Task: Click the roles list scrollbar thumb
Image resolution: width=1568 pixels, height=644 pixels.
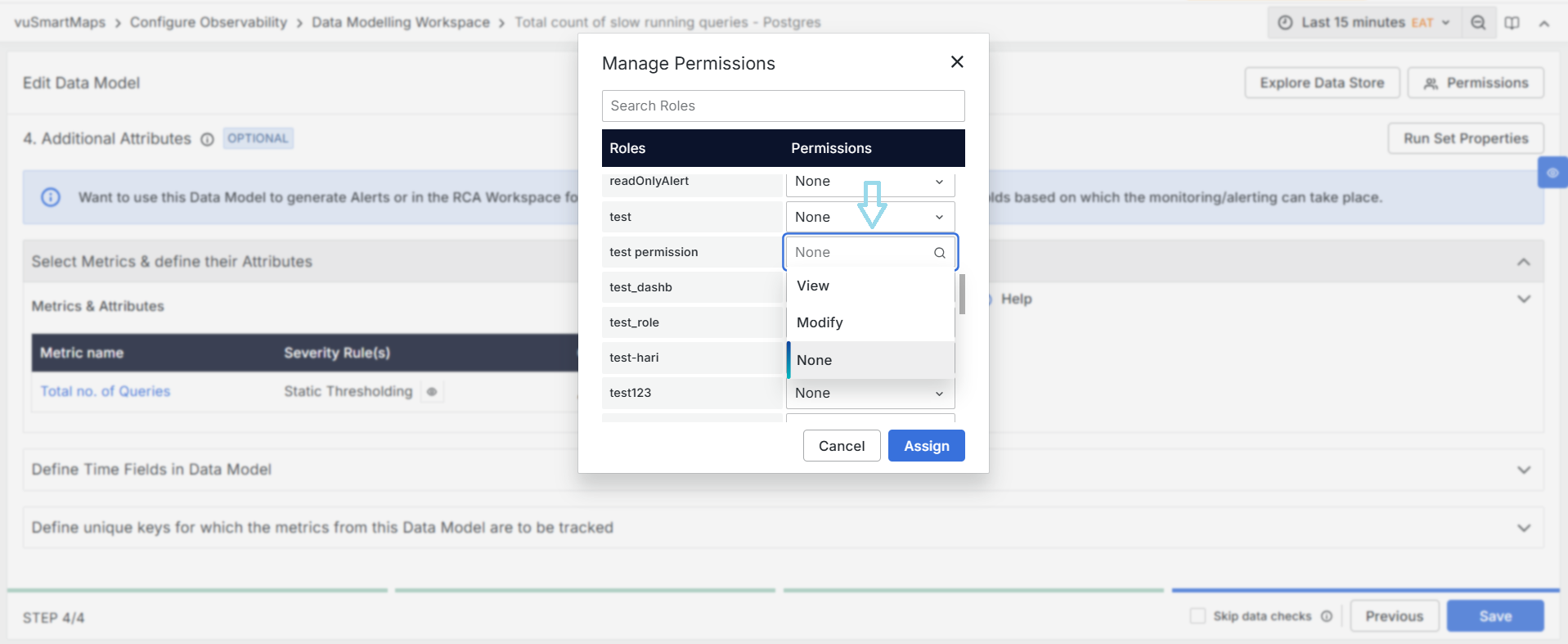Action: click(962, 294)
